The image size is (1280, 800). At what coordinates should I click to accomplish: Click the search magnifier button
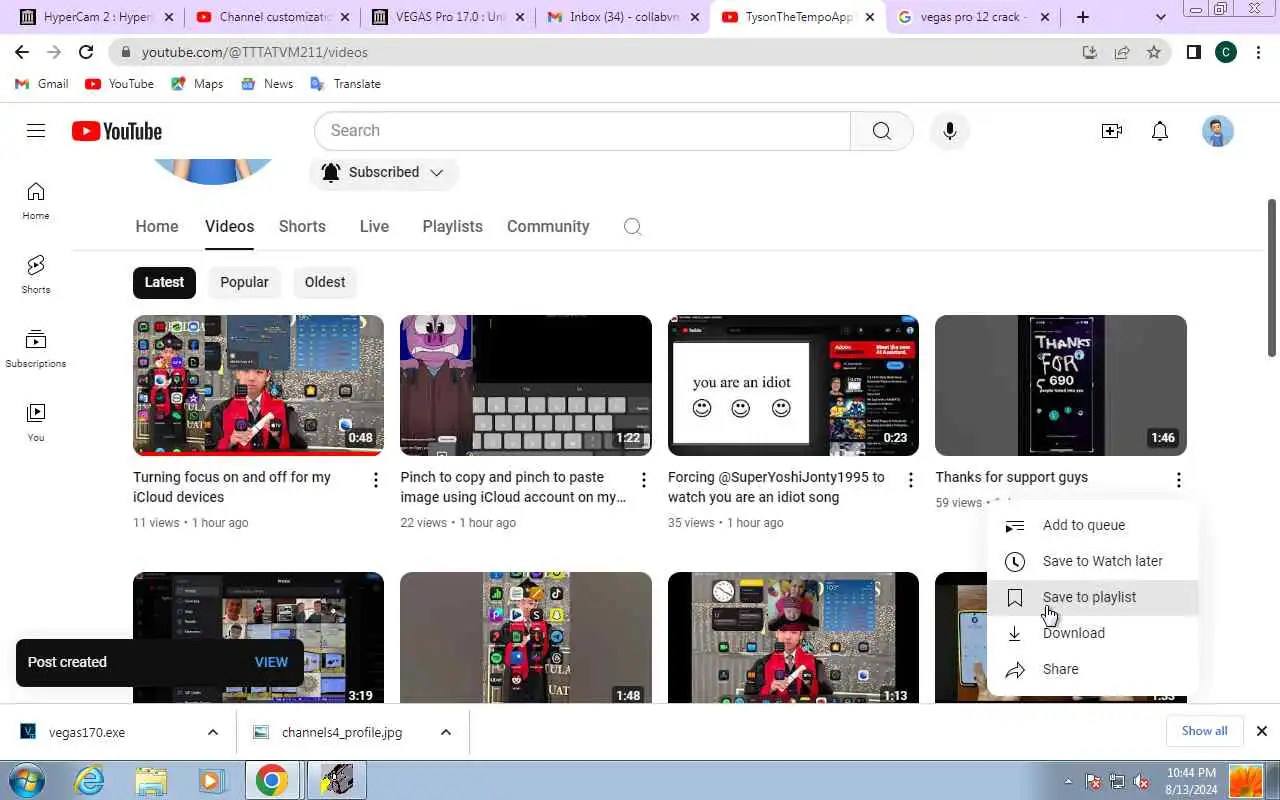881,131
